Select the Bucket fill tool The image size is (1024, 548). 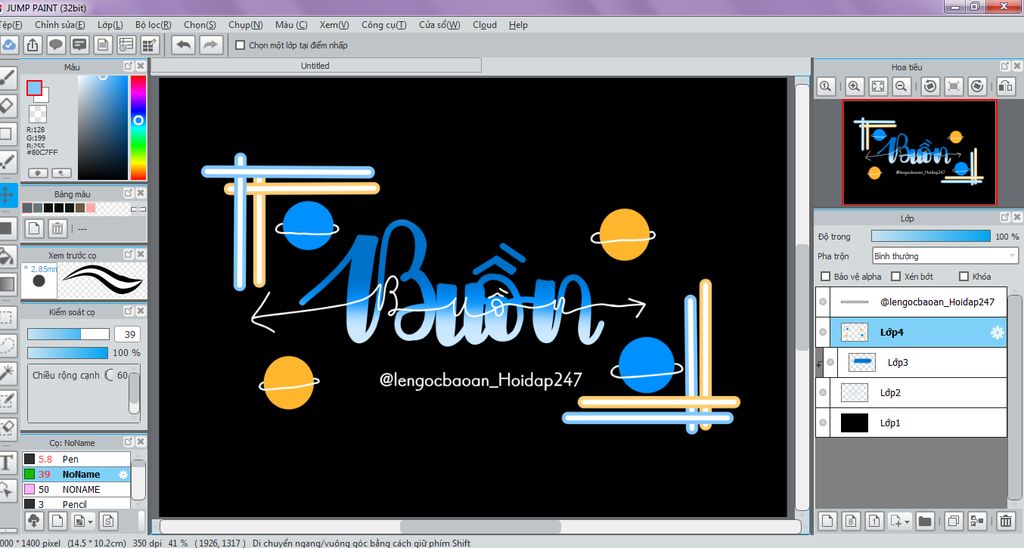pos(7,256)
